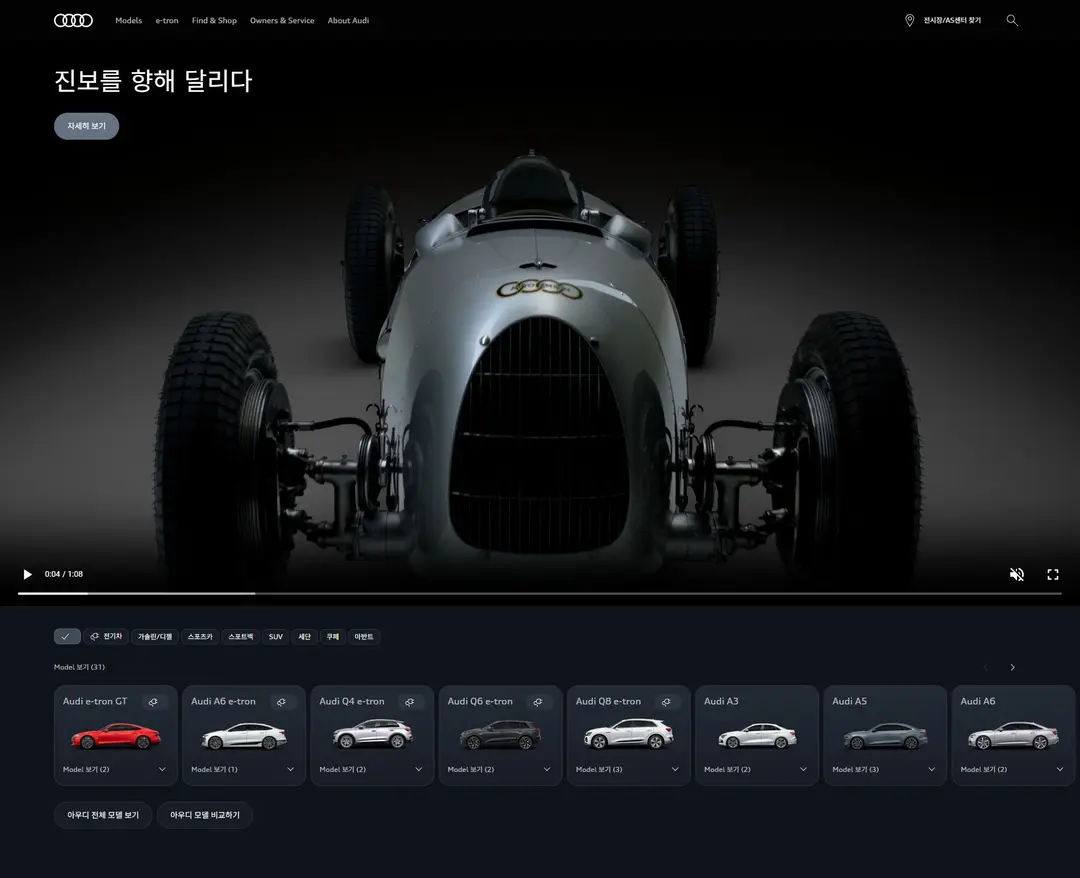This screenshot has width=1080, height=878.
Task: Click the Audi four-rings logo
Action: coord(73,21)
